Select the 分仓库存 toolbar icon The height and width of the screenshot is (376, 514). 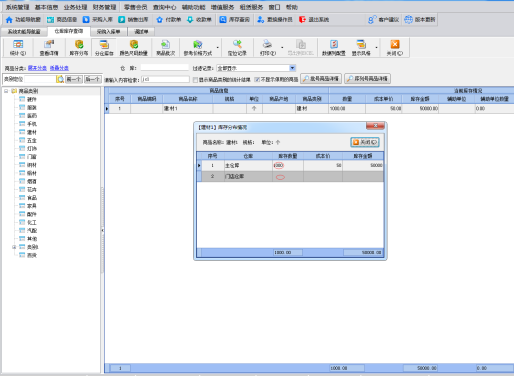[x=104, y=47]
